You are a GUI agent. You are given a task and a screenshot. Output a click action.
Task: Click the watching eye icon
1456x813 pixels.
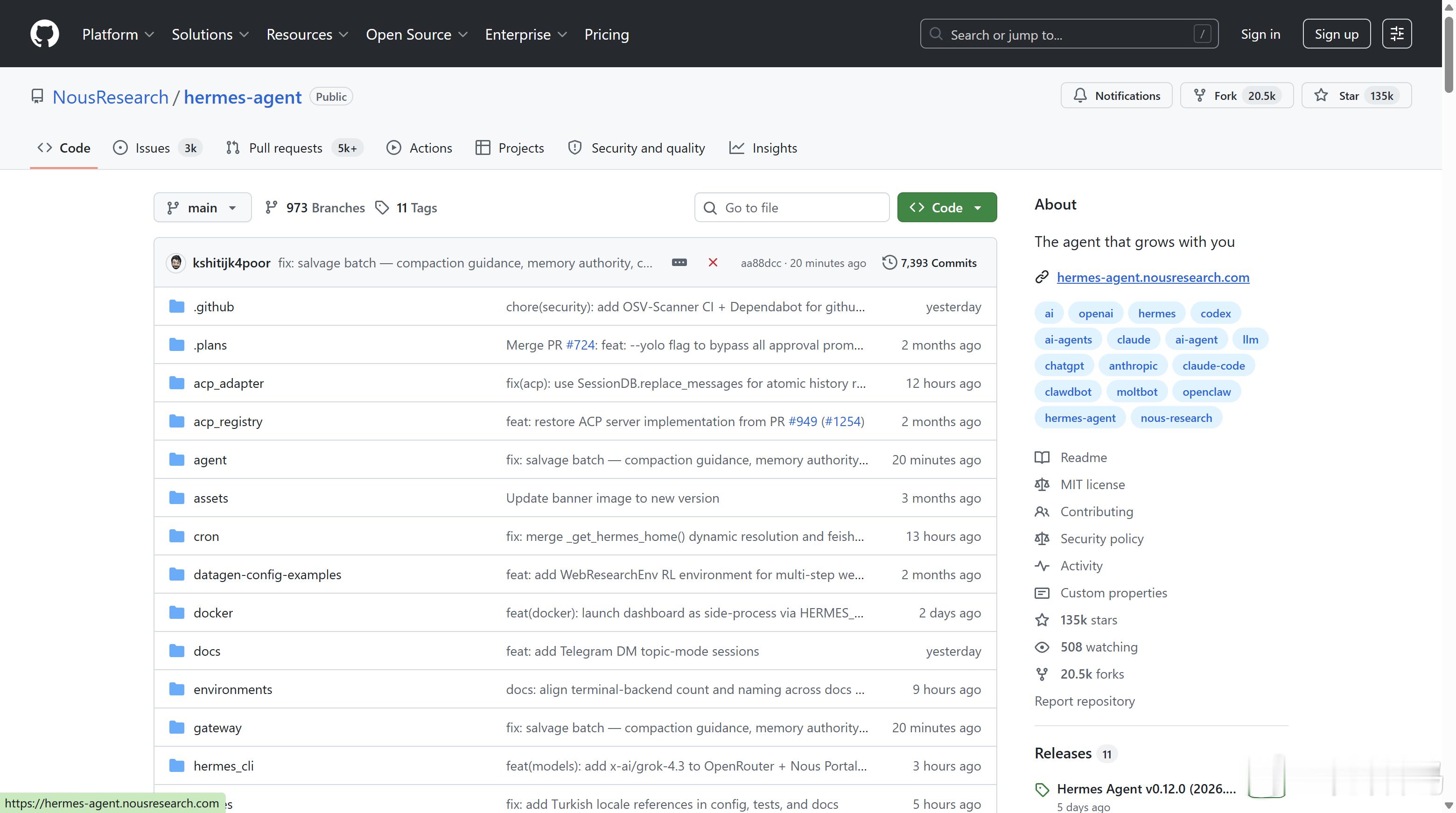[x=1042, y=647]
